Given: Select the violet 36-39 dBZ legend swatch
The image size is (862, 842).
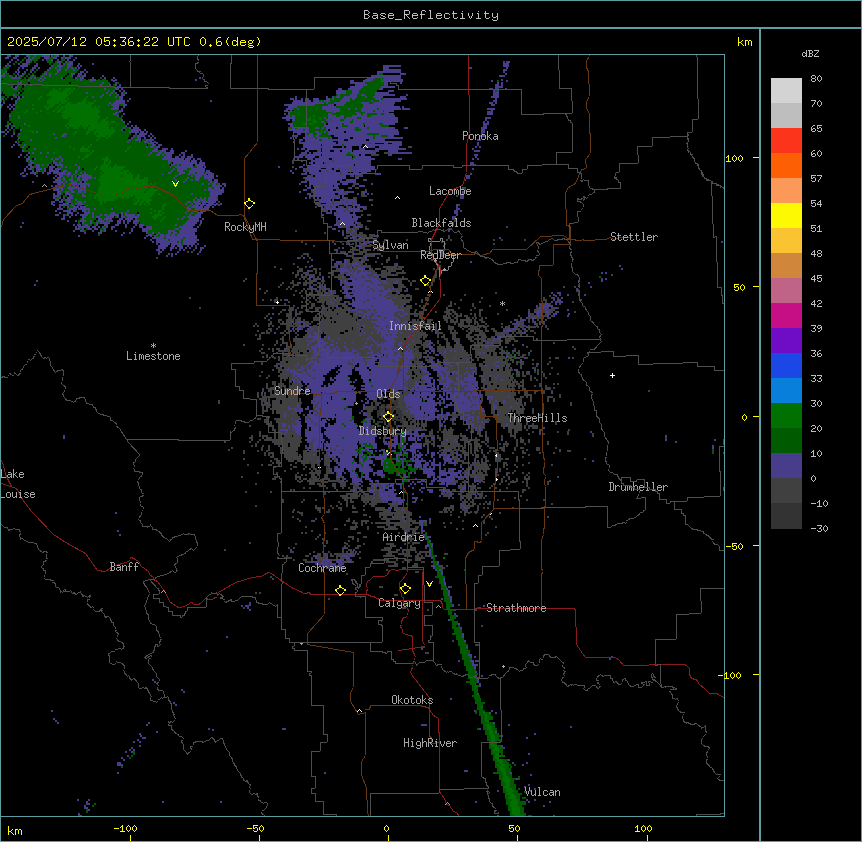Looking at the screenshot, I should [x=786, y=341].
